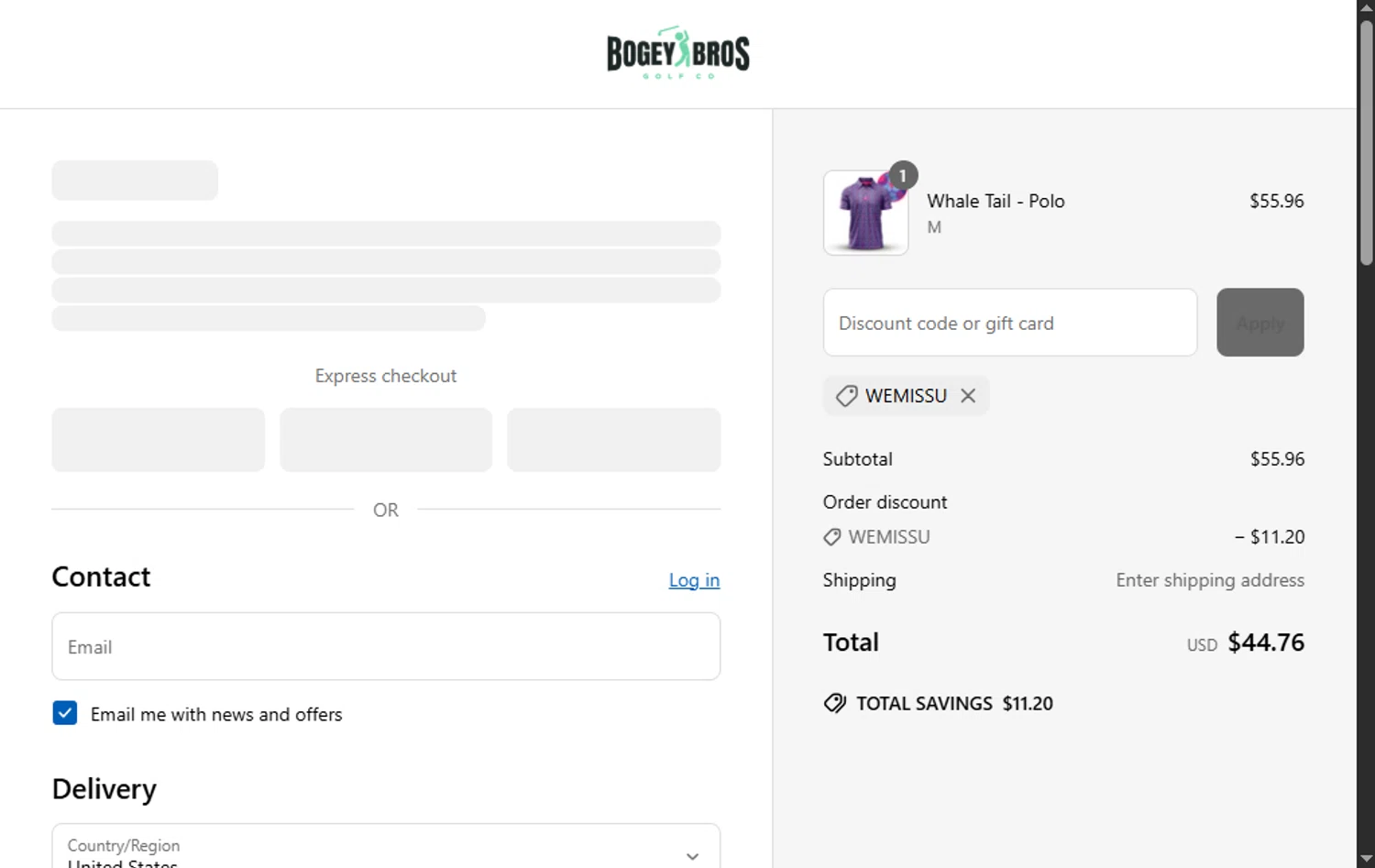This screenshot has width=1375, height=868.
Task: Open the Whale Tail Polo product thumbnail
Action: tap(866, 213)
